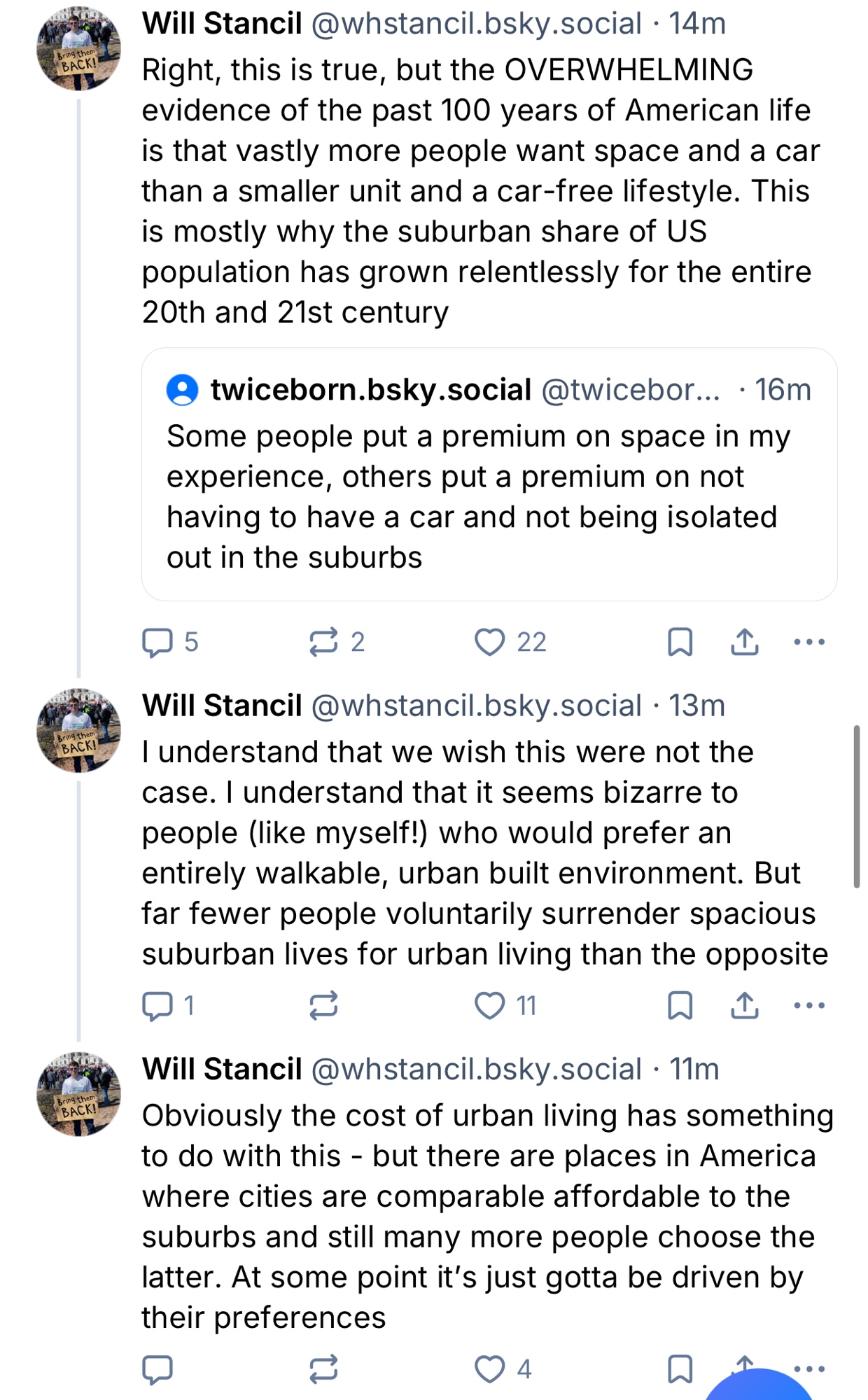Bookmark the 13m post about suburban lives
Screen dimensions: 868x1400
point(680,1006)
